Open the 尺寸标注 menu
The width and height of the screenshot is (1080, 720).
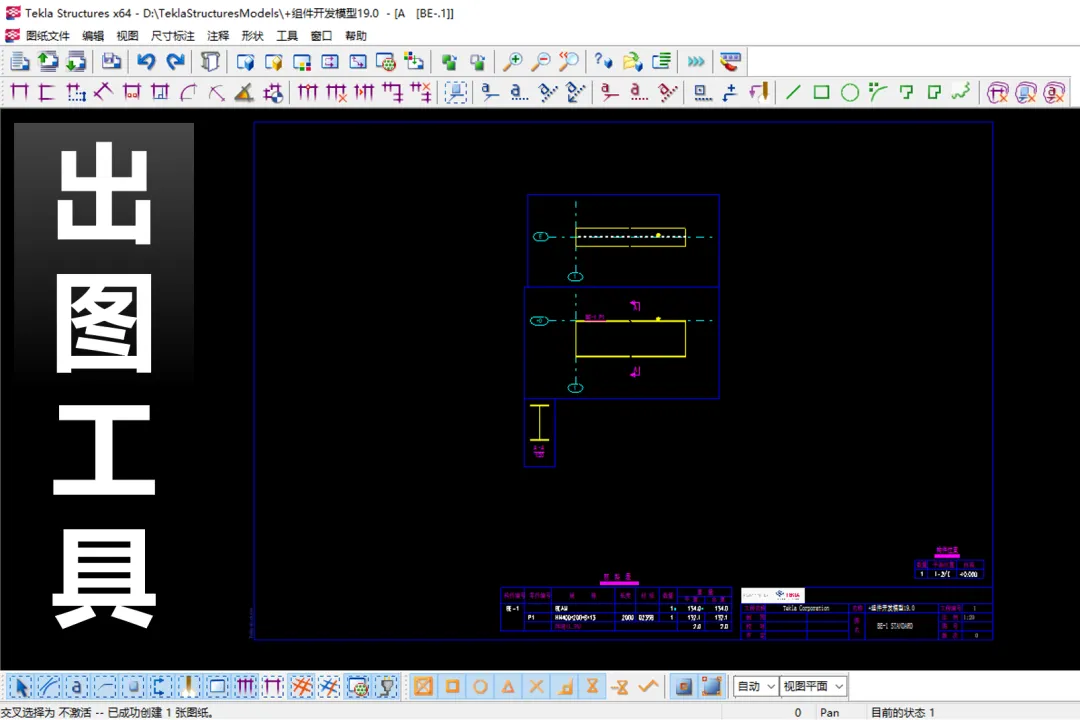tap(172, 36)
